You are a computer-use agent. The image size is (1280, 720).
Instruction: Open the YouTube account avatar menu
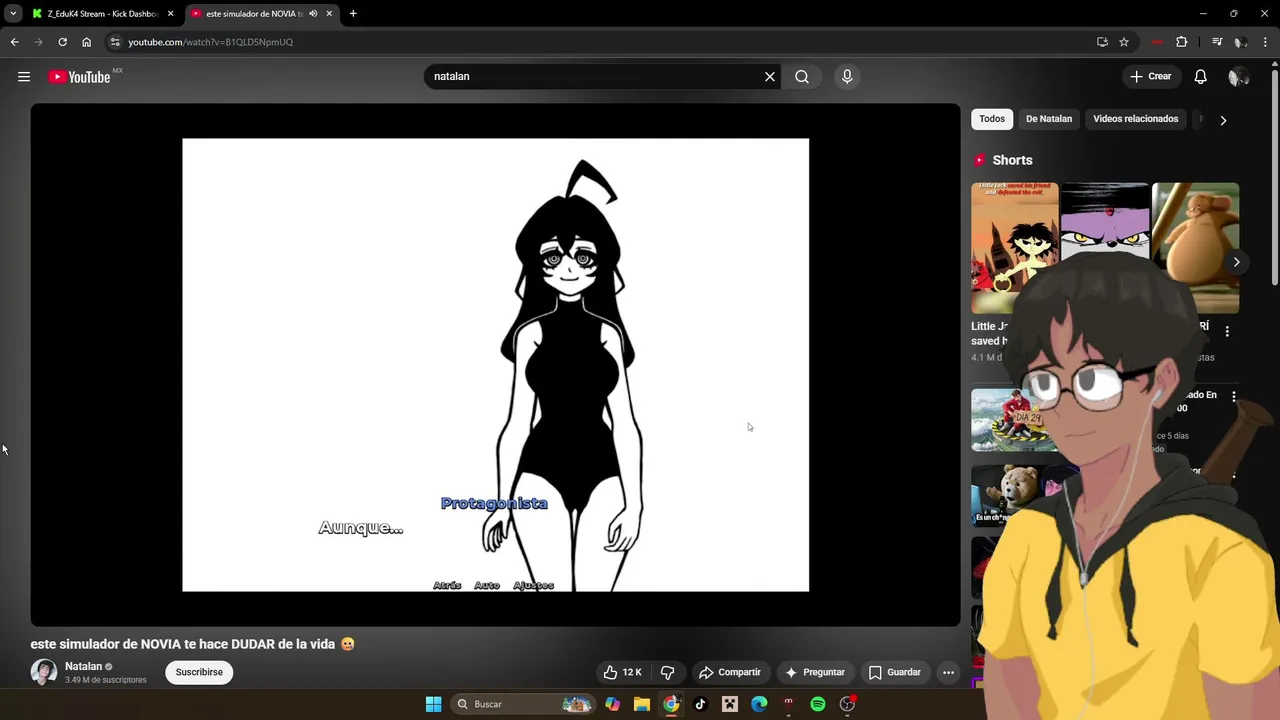[x=1238, y=77]
